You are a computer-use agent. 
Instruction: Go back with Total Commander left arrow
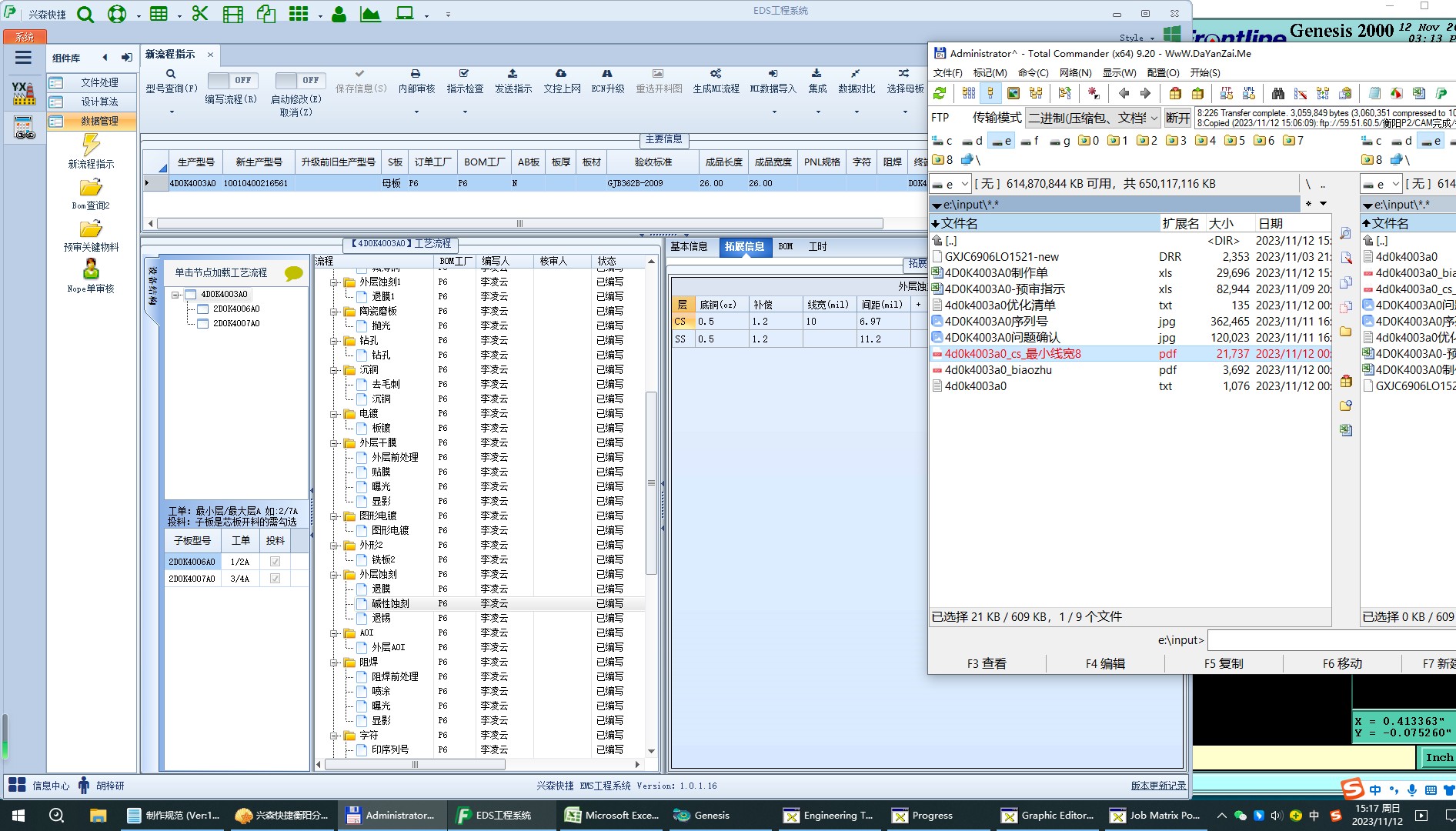click(1124, 93)
